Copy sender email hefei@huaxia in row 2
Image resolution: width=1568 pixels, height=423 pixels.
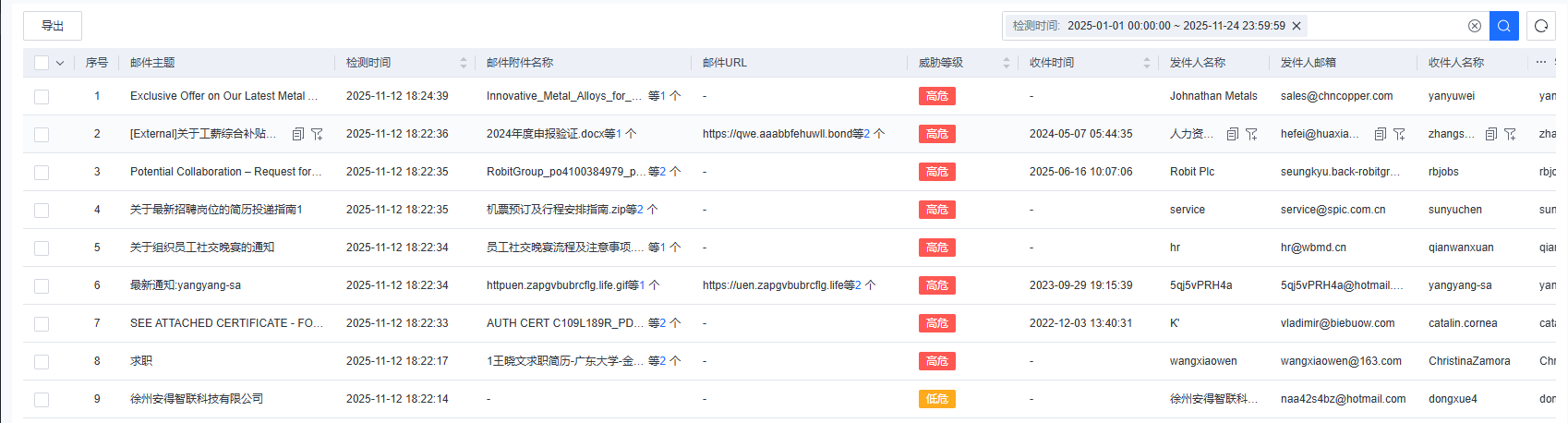click(x=1381, y=134)
